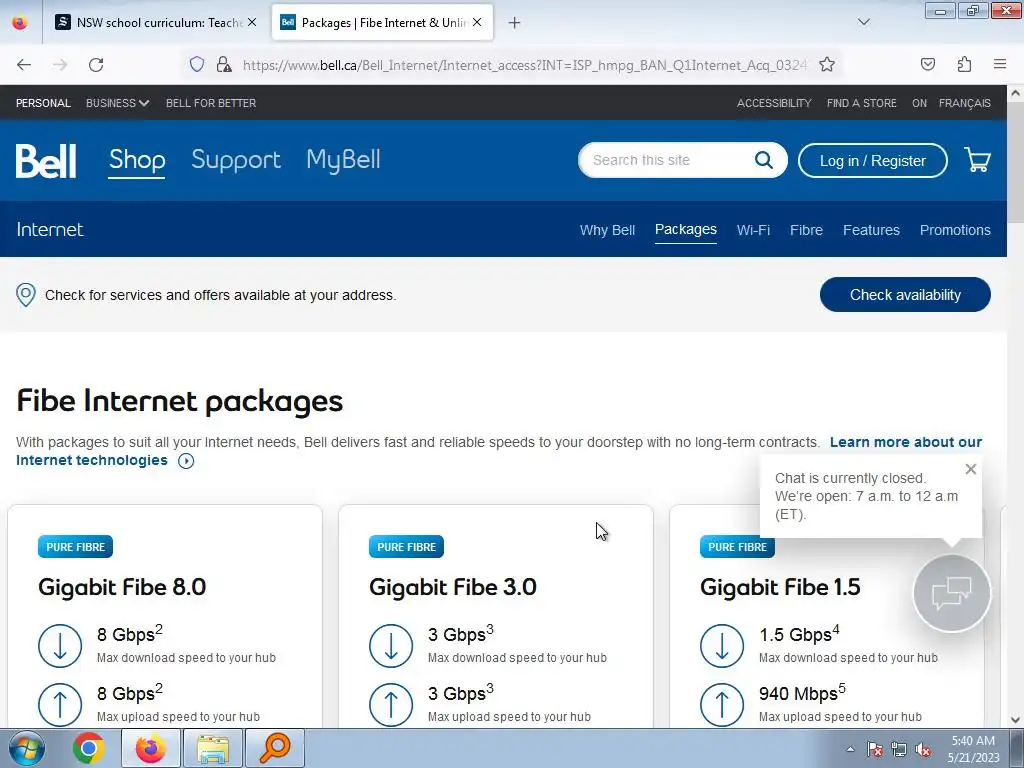Image resolution: width=1024 pixels, height=768 pixels.
Task: Open the extensions puzzle icon
Action: (964, 64)
